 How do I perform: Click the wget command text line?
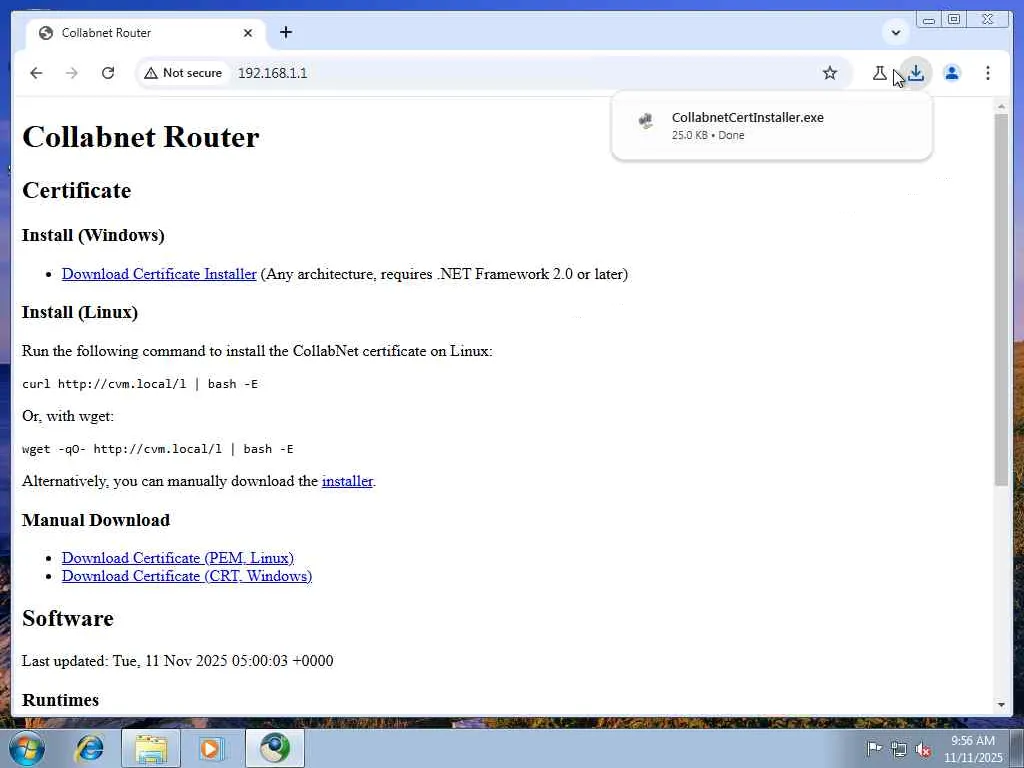(157, 449)
